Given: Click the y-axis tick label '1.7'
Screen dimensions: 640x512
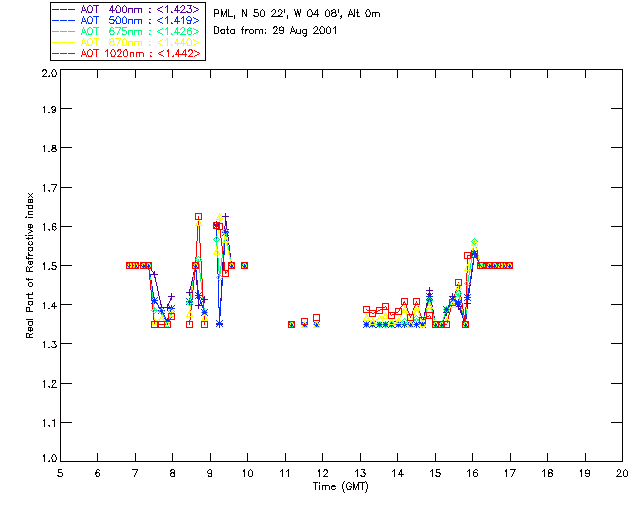Looking at the screenshot, I should coord(49,188).
